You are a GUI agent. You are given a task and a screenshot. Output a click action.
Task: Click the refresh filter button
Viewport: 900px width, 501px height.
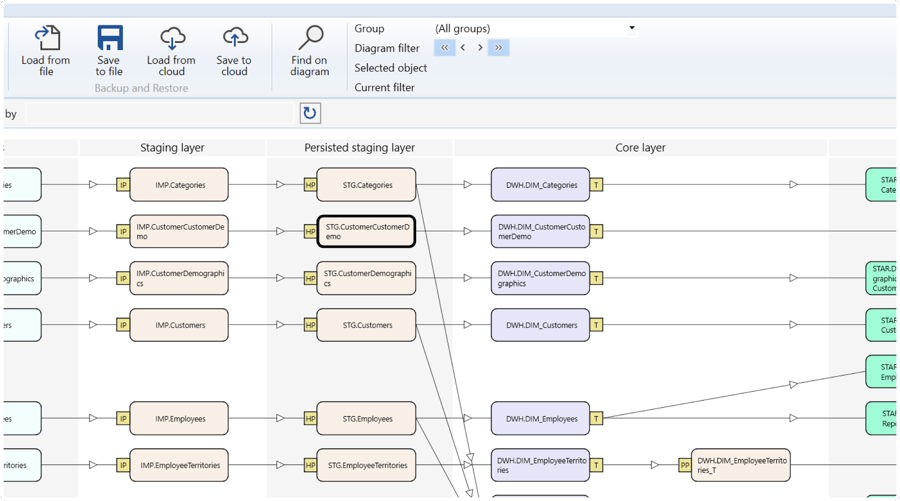[310, 113]
